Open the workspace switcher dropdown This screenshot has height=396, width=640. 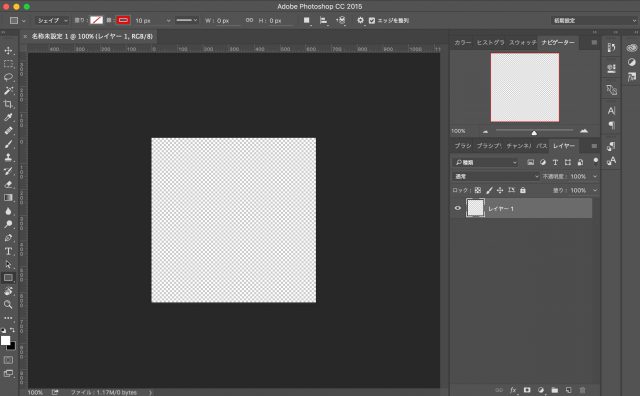[594, 20]
